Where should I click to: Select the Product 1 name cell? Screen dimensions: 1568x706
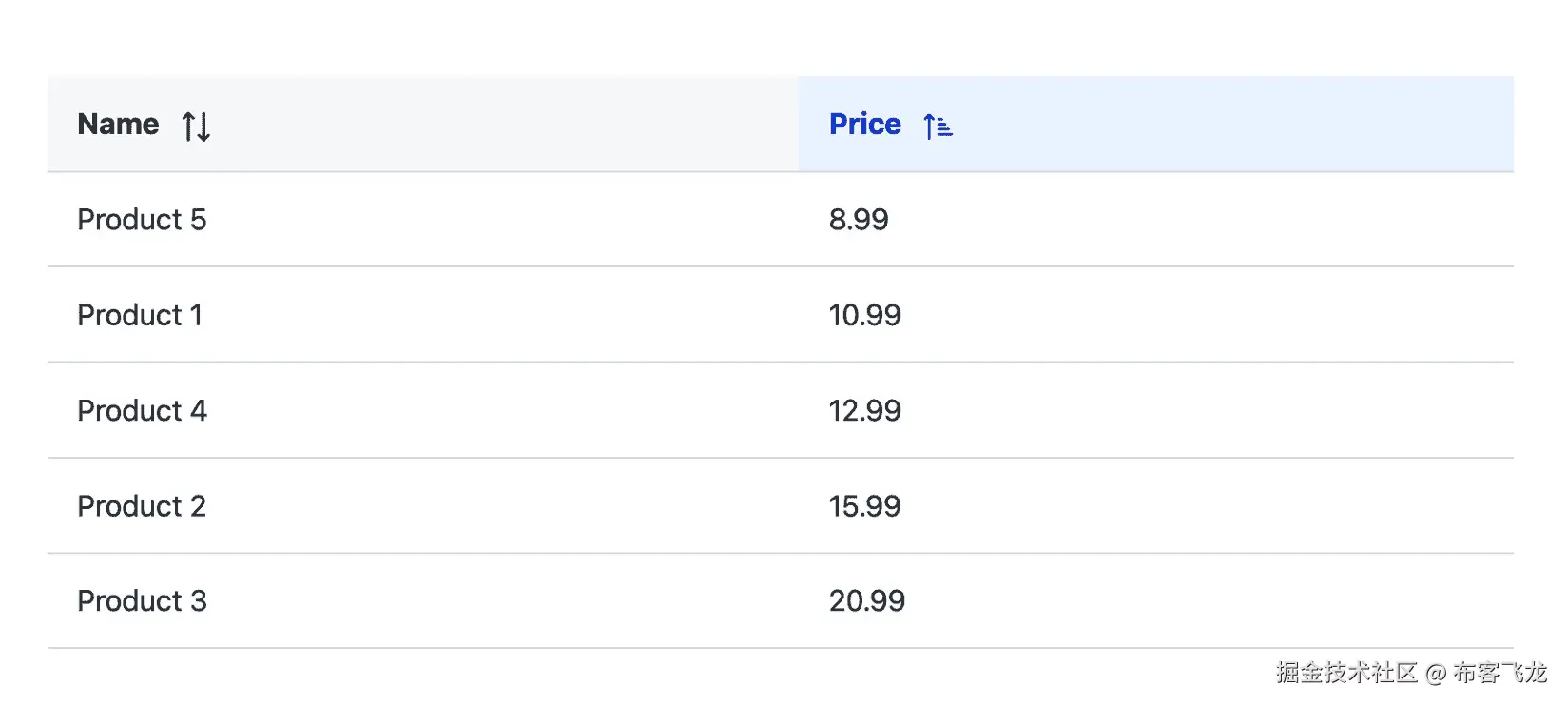[423, 315]
